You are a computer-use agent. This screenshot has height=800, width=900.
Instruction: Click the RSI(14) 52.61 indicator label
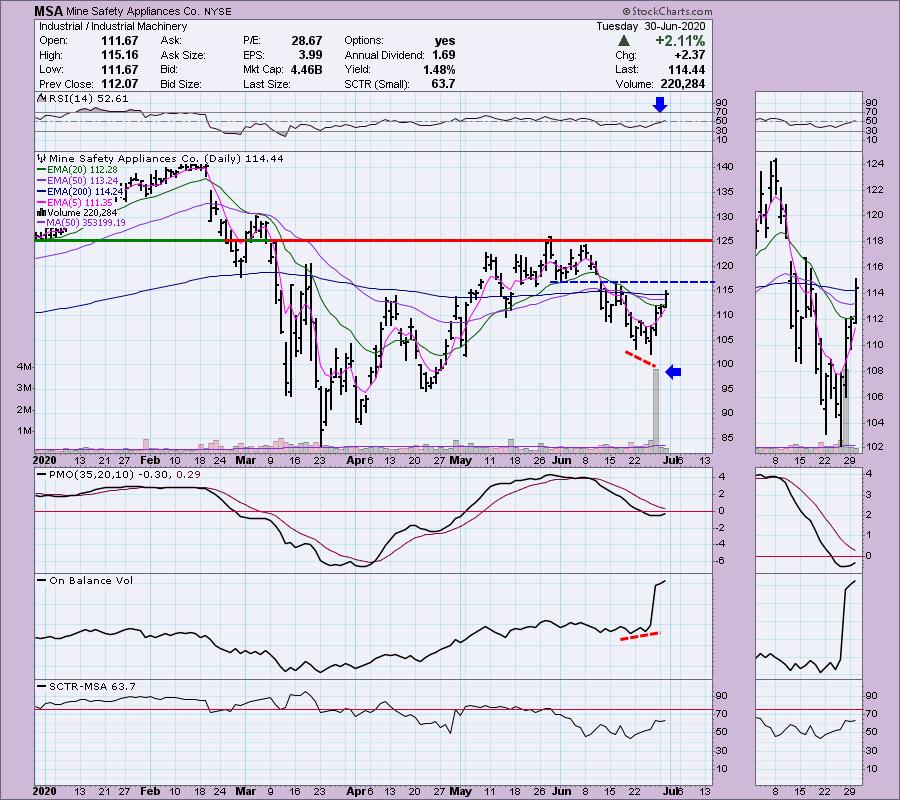pyautogui.click(x=88, y=99)
